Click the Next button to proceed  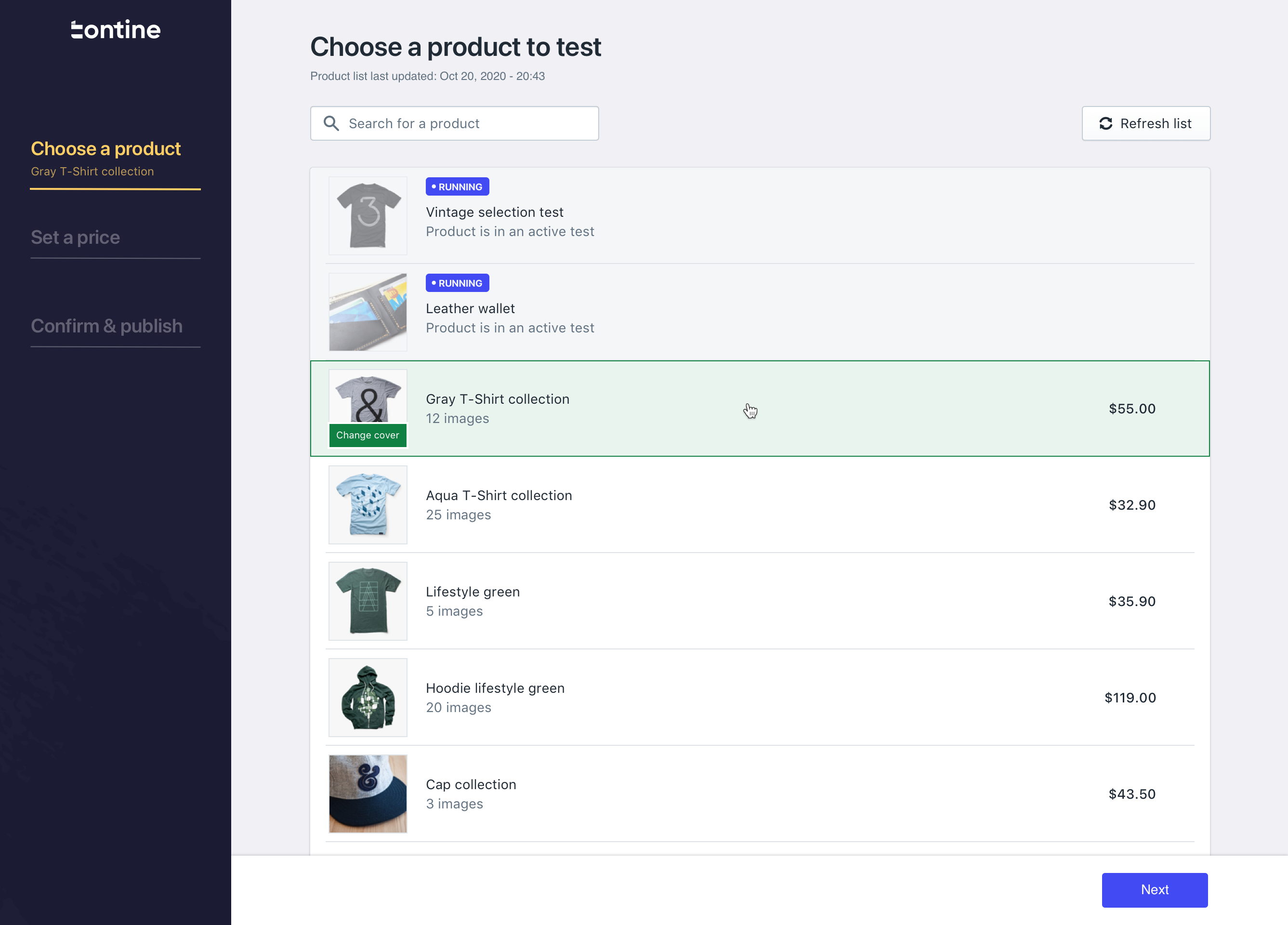[x=1155, y=890]
